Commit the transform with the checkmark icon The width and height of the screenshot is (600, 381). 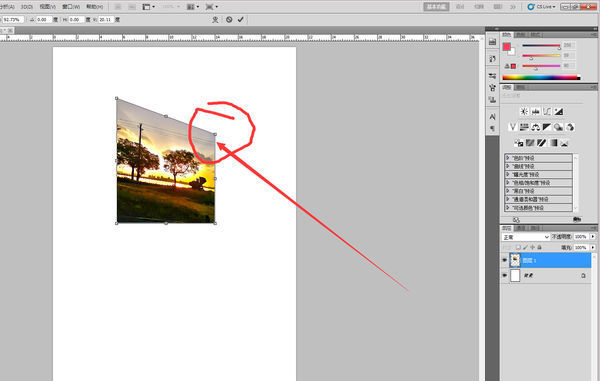click(241, 20)
